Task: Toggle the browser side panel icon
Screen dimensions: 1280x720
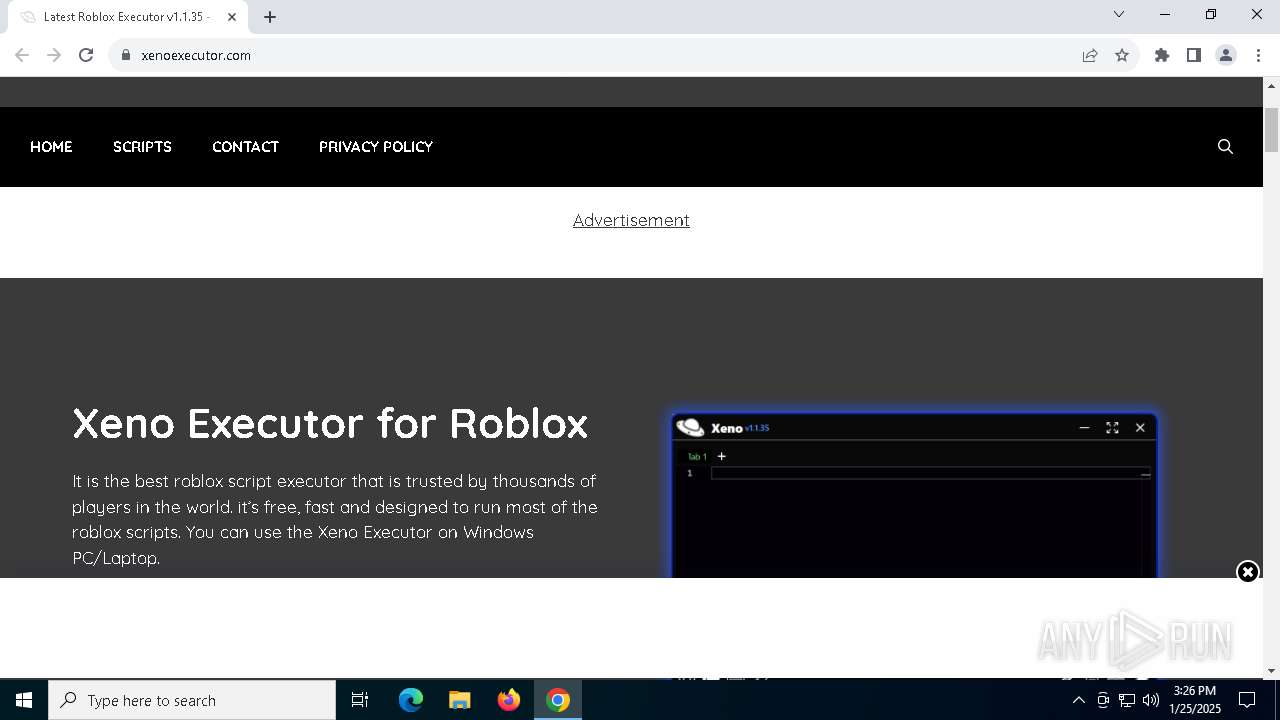Action: (x=1194, y=56)
